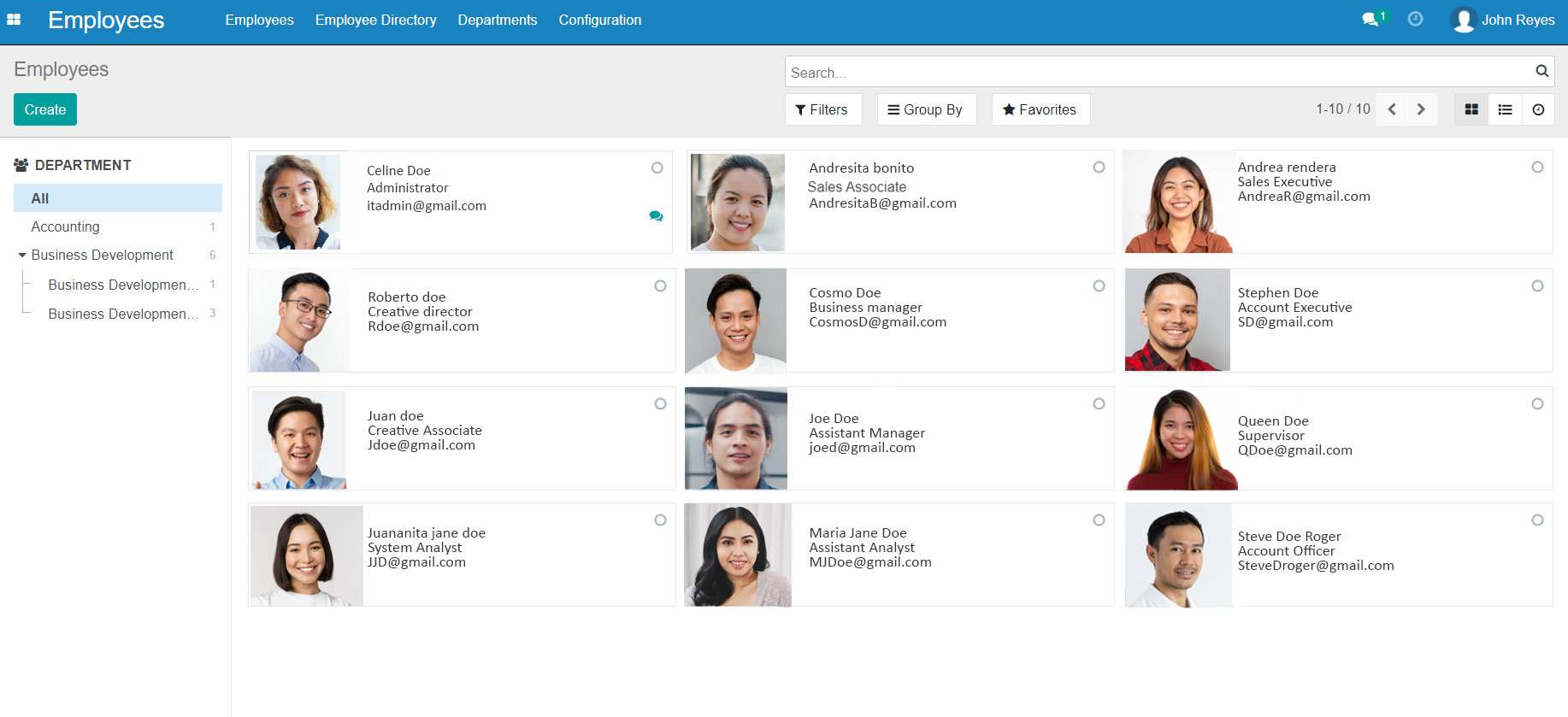Open the conversations messages icon in top bar
The height and width of the screenshot is (717, 1568).
pyautogui.click(x=1370, y=20)
